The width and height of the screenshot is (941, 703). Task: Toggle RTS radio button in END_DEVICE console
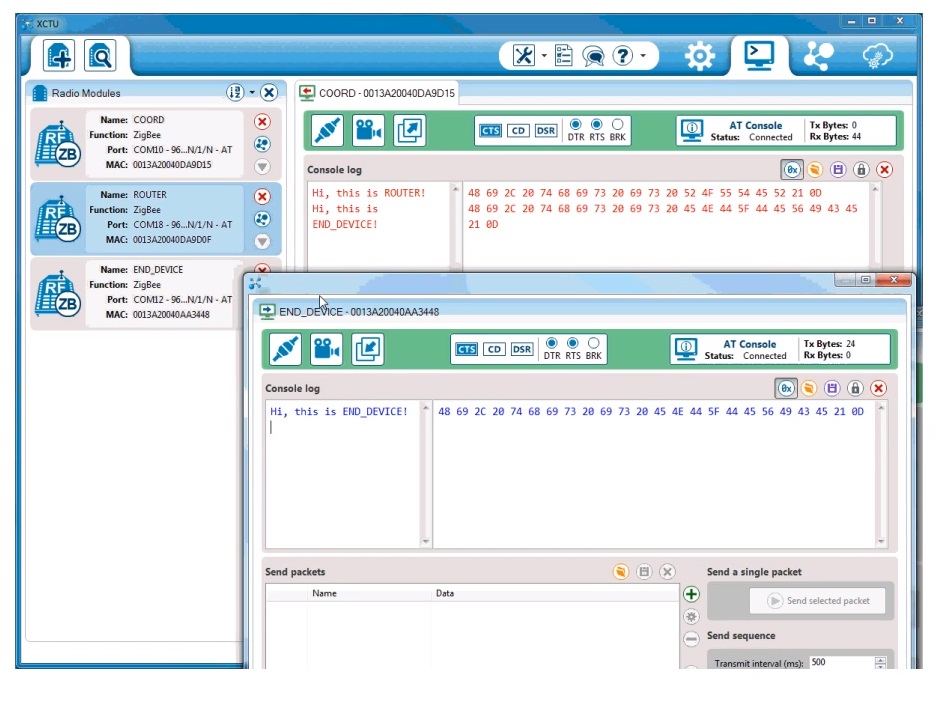[573, 343]
